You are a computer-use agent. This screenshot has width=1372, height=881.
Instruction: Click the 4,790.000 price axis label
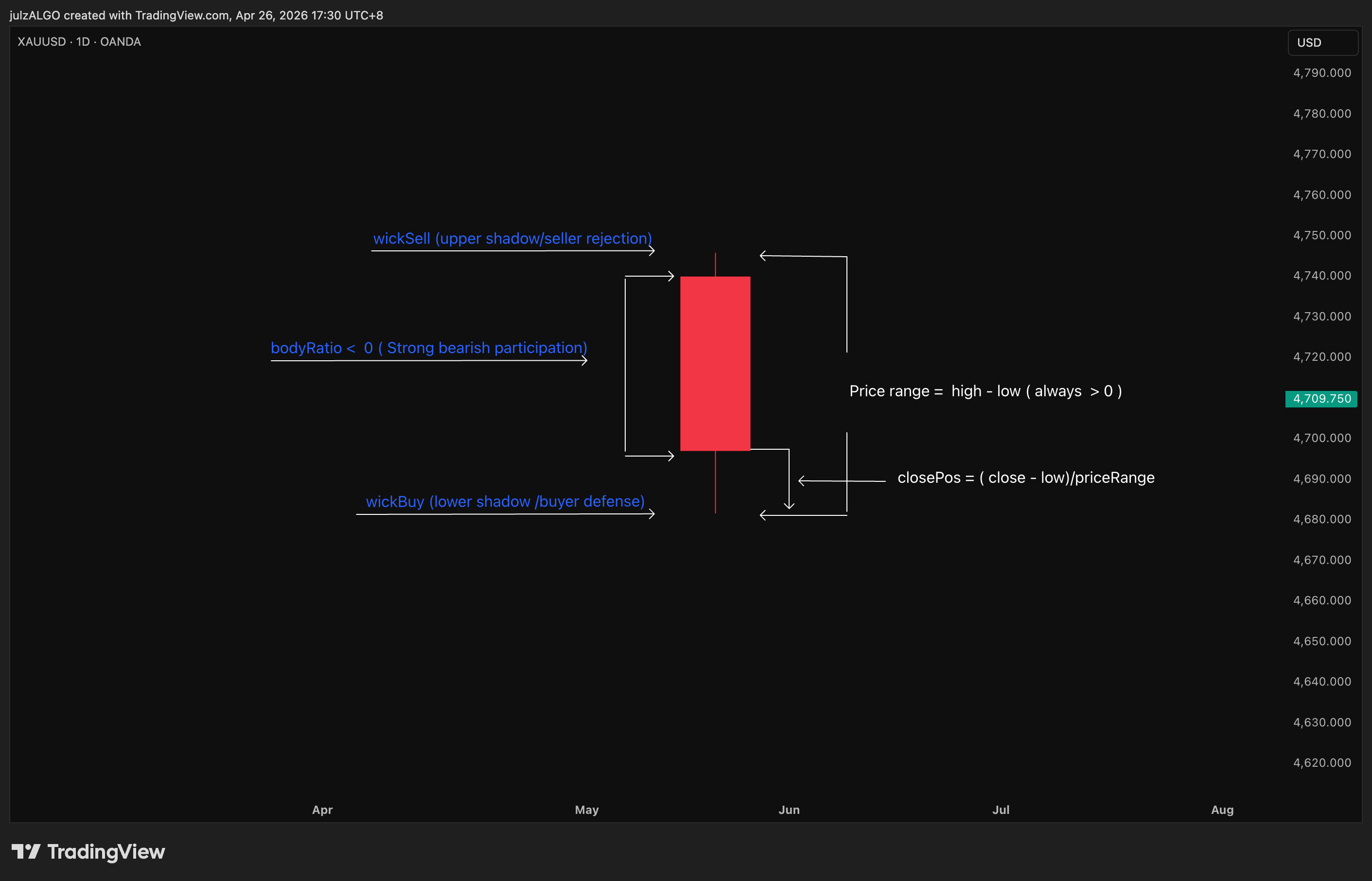point(1322,73)
